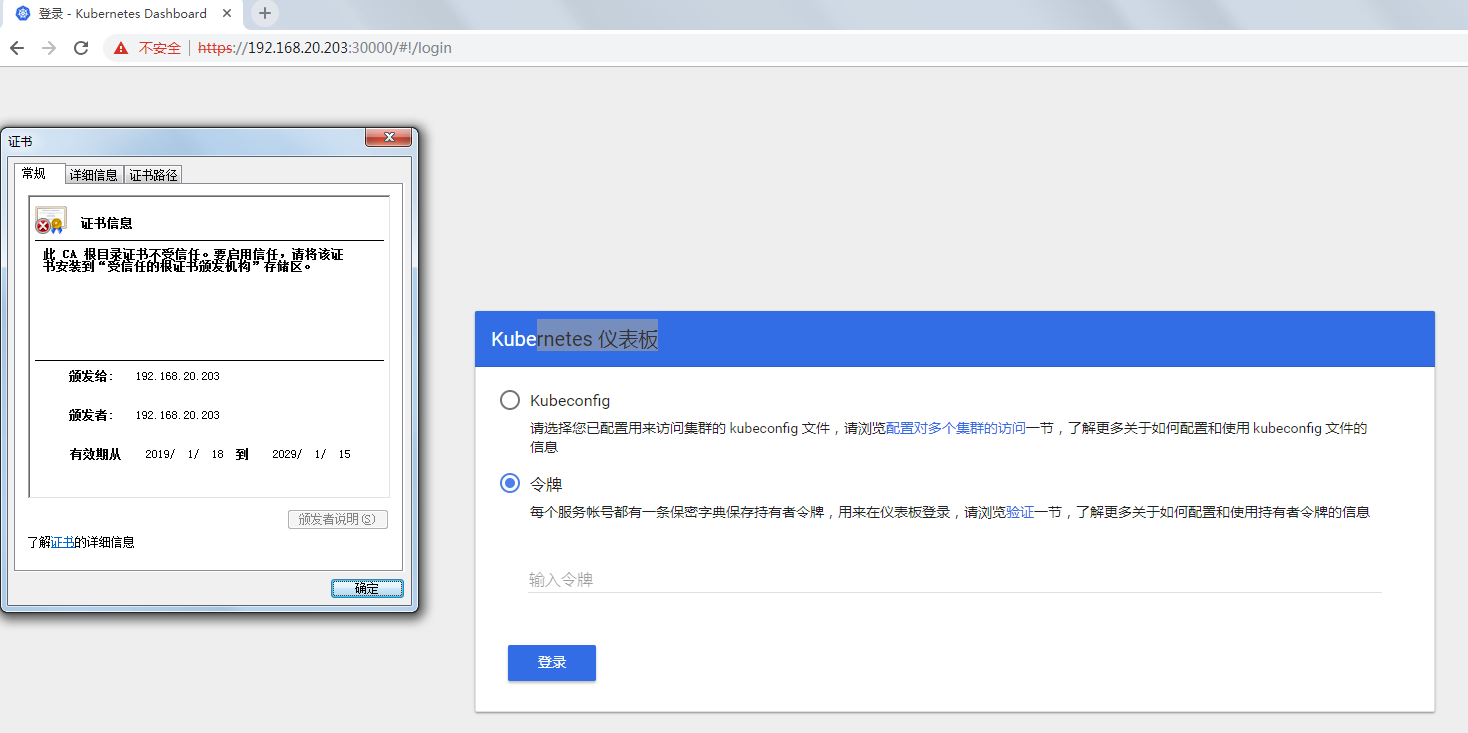Click the 证书信息 heading in the dialog

(107, 223)
